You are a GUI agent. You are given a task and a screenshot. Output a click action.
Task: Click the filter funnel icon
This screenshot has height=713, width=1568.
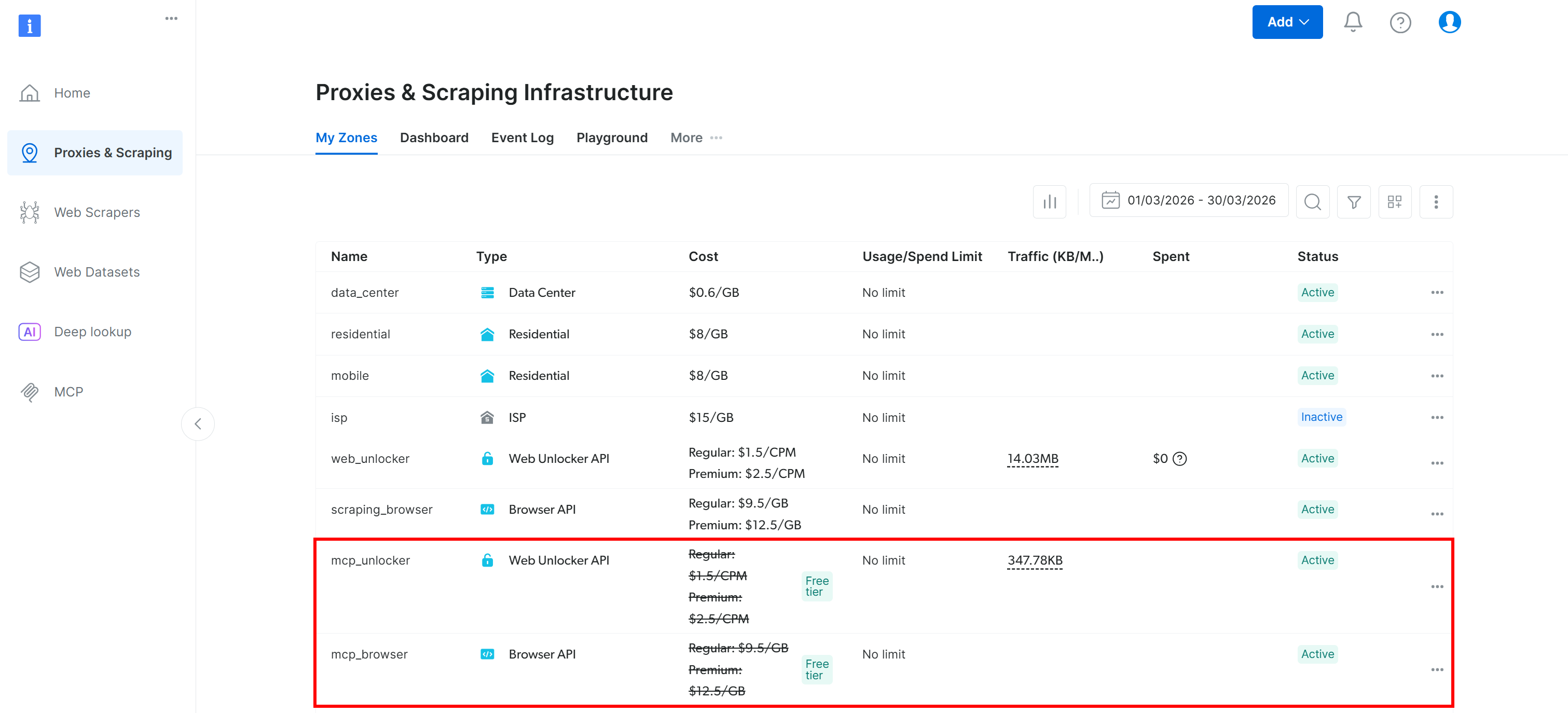pyautogui.click(x=1354, y=201)
